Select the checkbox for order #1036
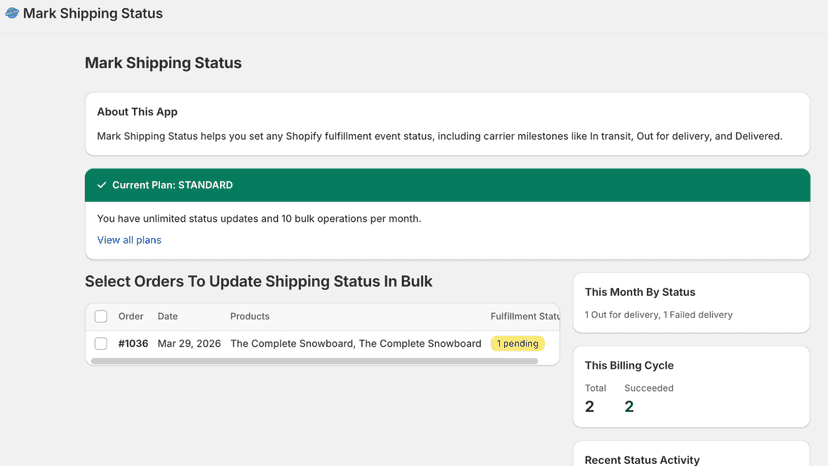This screenshot has height=466, width=828. point(101,343)
